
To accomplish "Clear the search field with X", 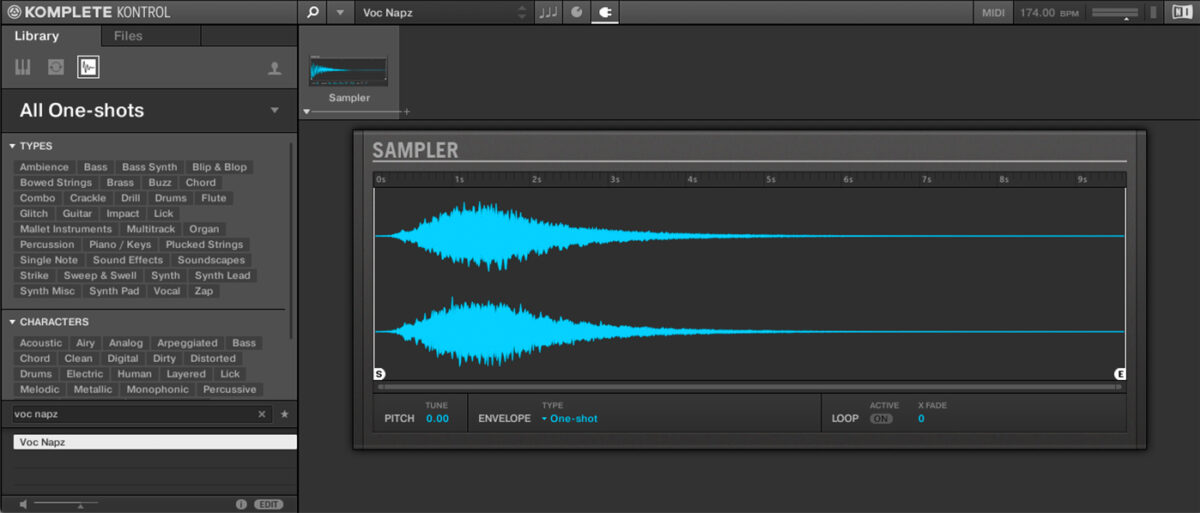I will 262,414.
